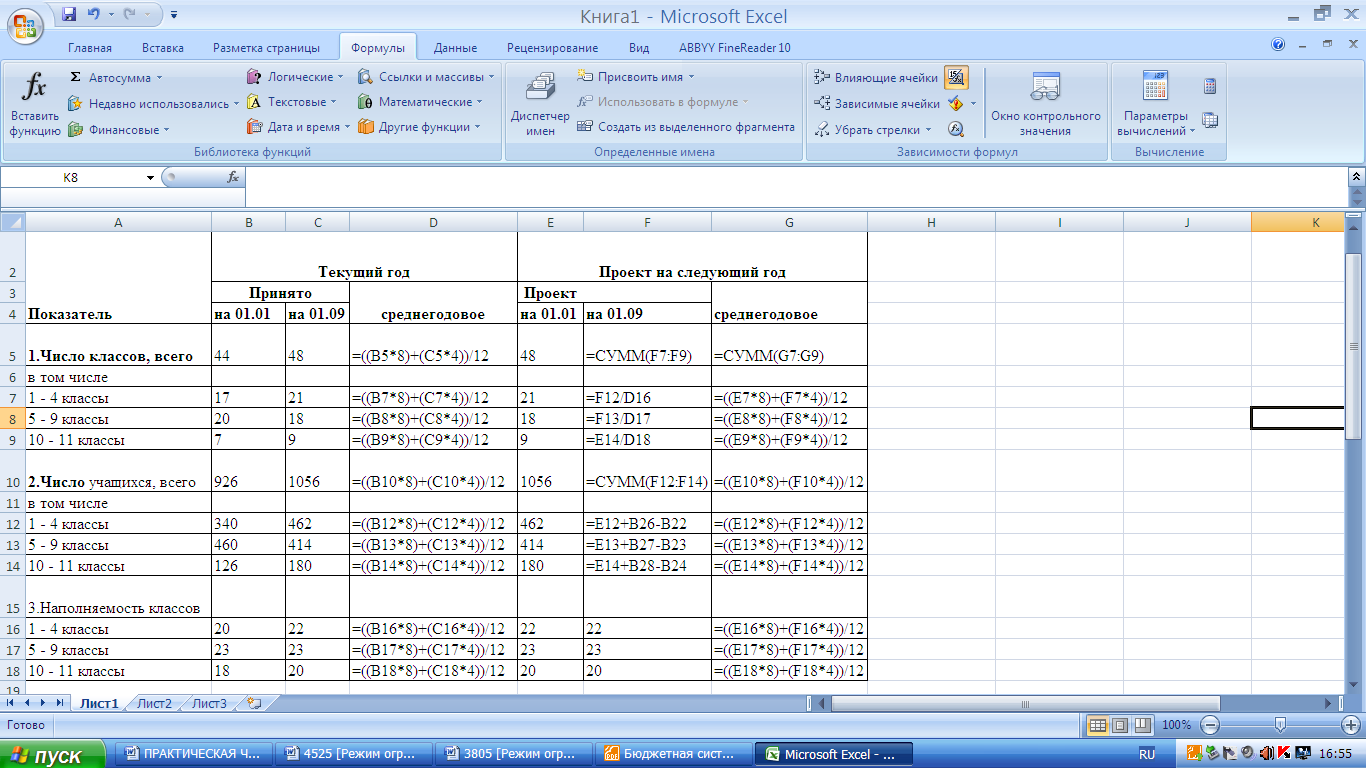Open Evaluate Formula magnifier fx icon
This screenshot has height=768, width=1366.
(x=956, y=129)
